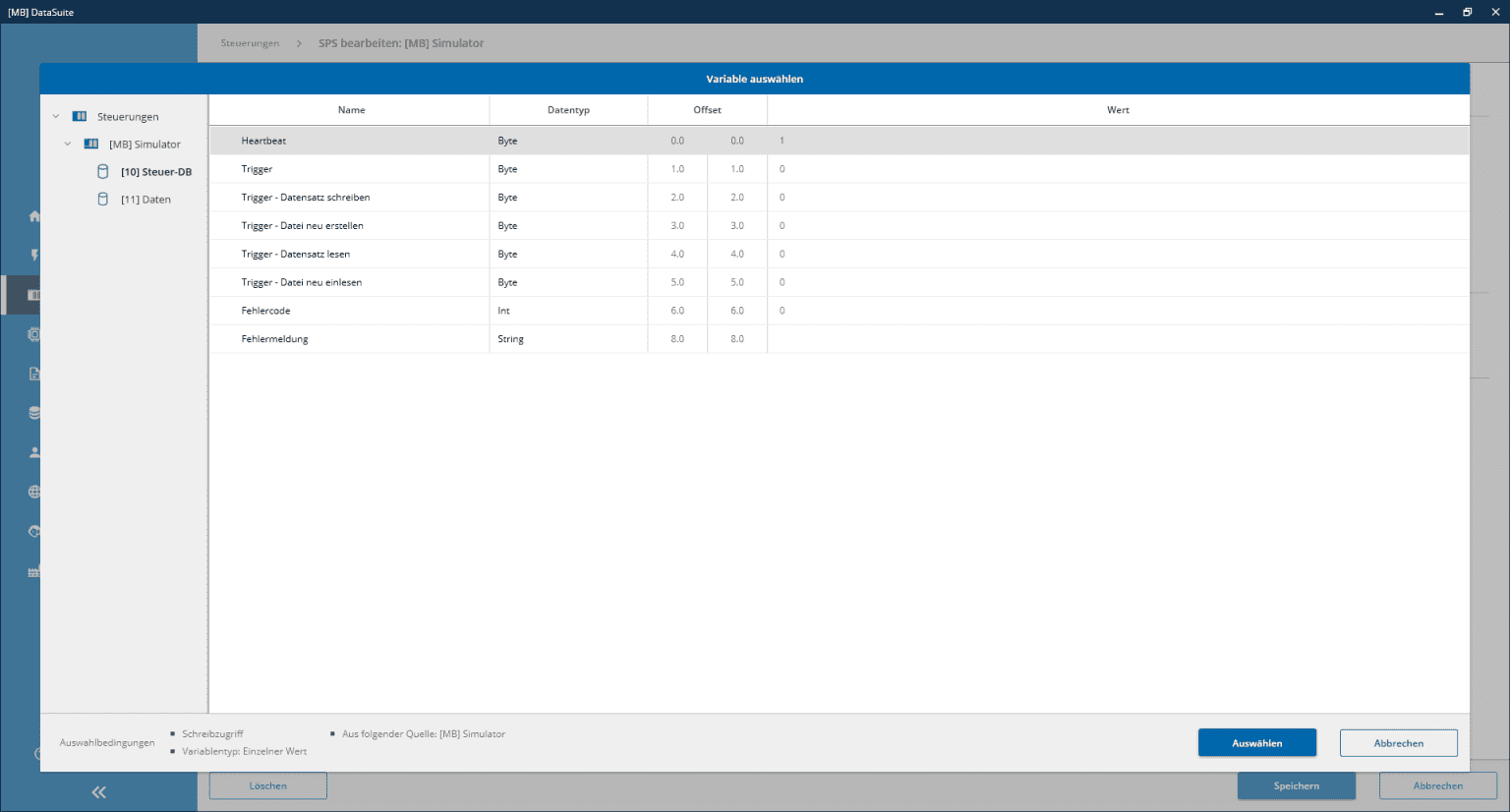Screen dimensions: 1510x812
Task: Go to Steuerungen breadcrumb link
Action: (250, 43)
